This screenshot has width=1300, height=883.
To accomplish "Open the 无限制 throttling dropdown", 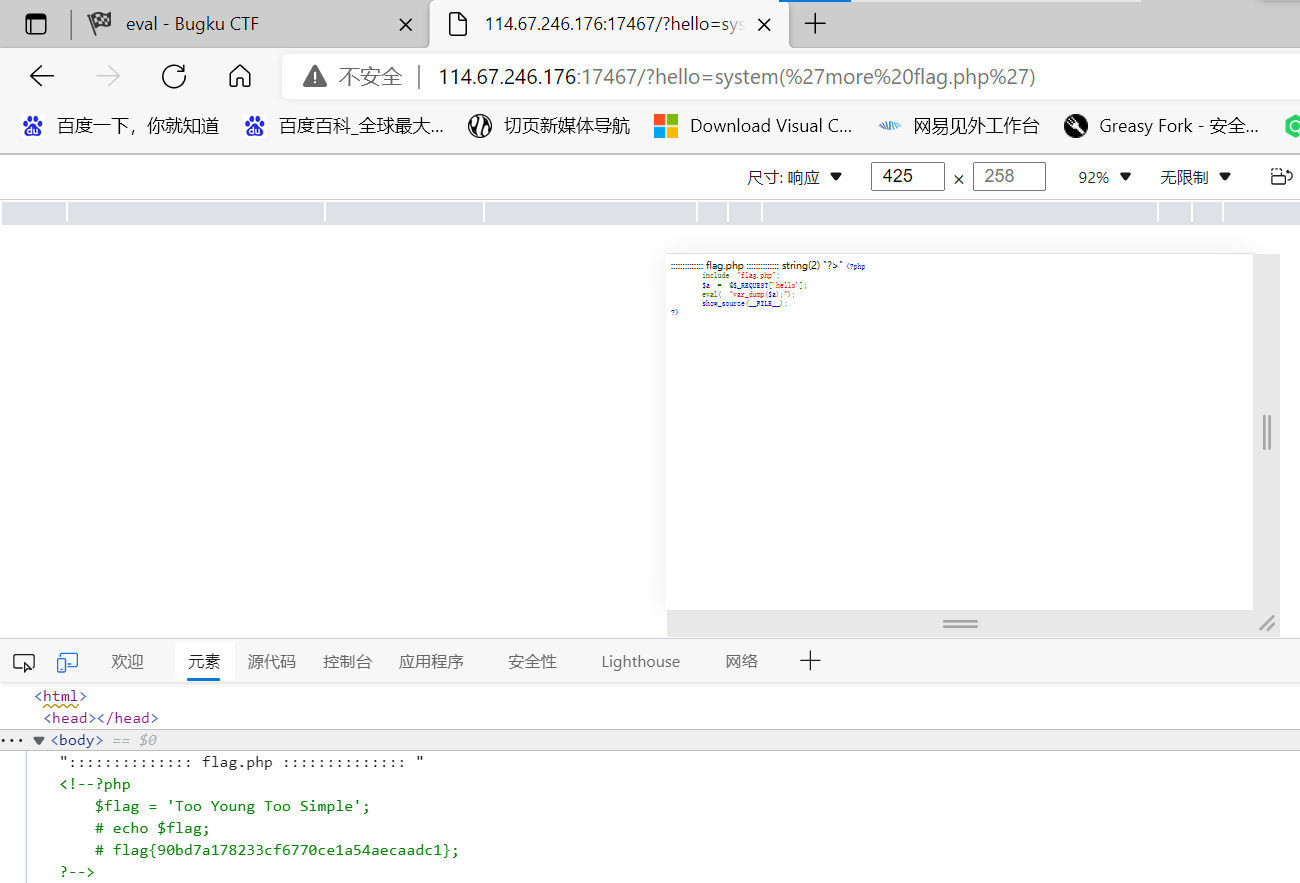I will [x=1195, y=177].
